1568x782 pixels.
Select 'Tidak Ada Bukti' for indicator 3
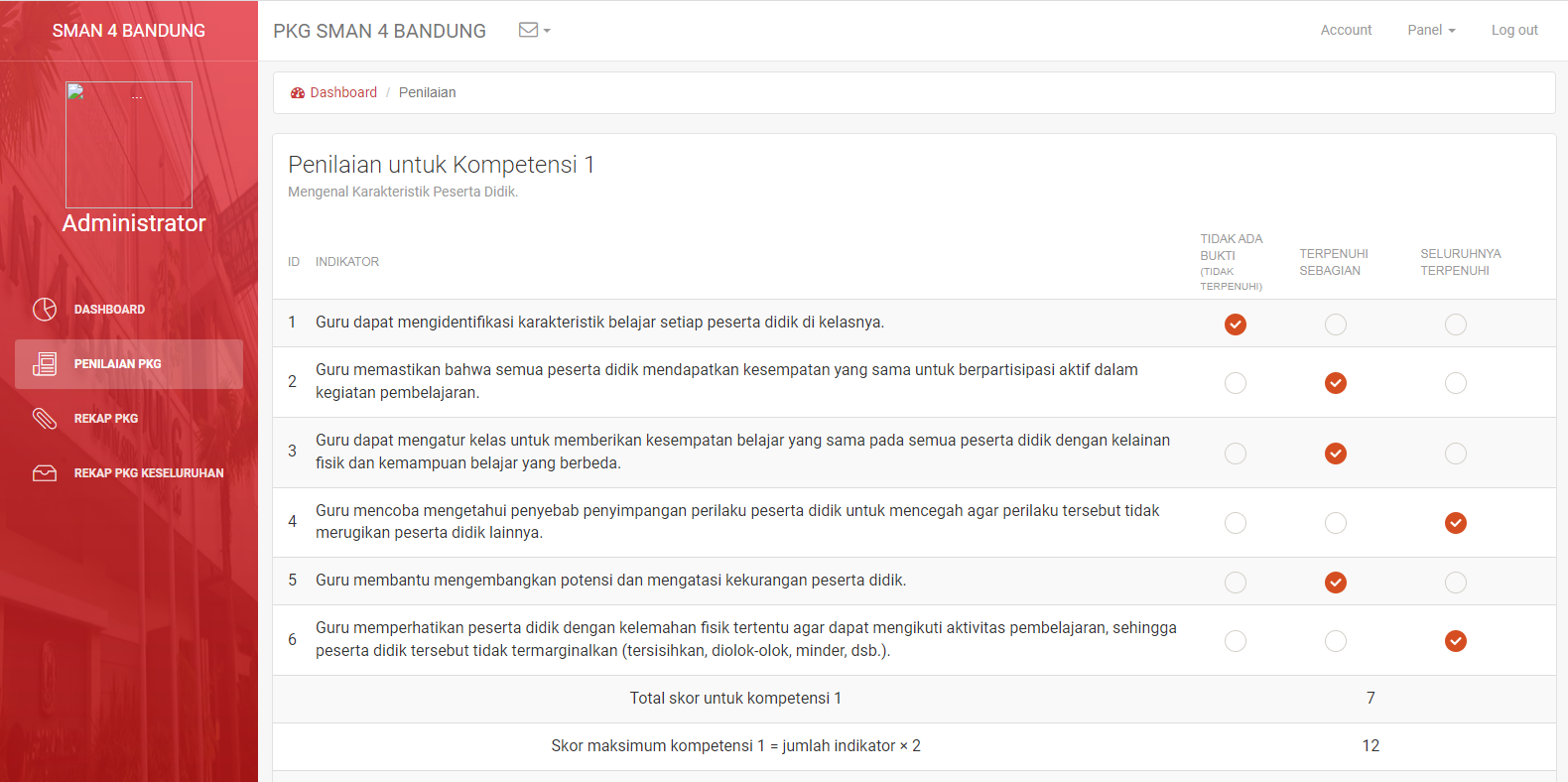click(x=1236, y=454)
